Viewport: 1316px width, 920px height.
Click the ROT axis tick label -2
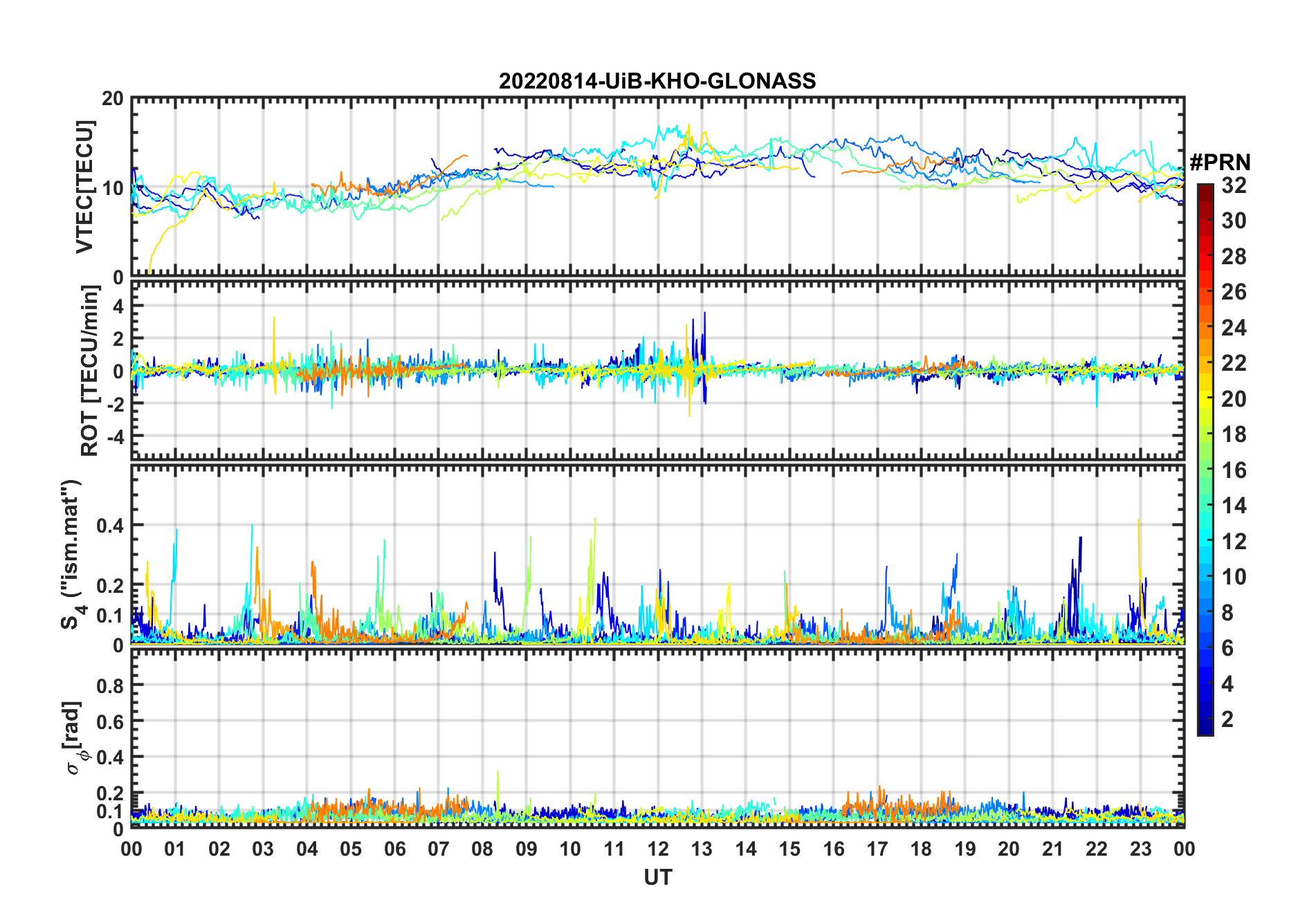pos(116,404)
